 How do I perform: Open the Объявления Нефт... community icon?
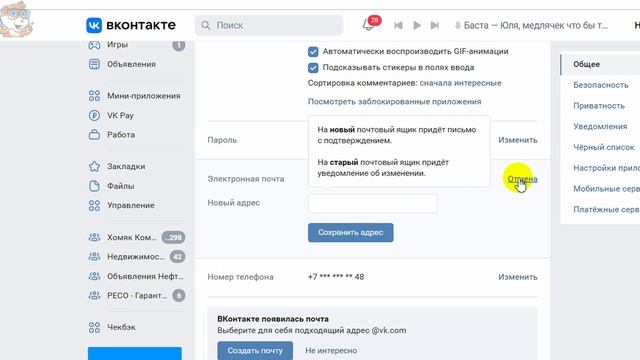[94, 276]
